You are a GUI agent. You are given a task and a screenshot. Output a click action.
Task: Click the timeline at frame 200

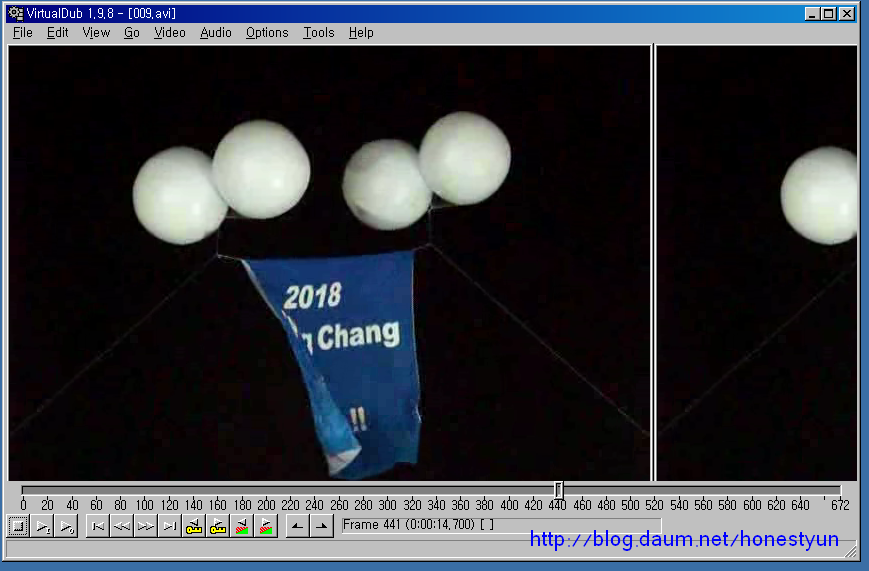[x=265, y=490]
